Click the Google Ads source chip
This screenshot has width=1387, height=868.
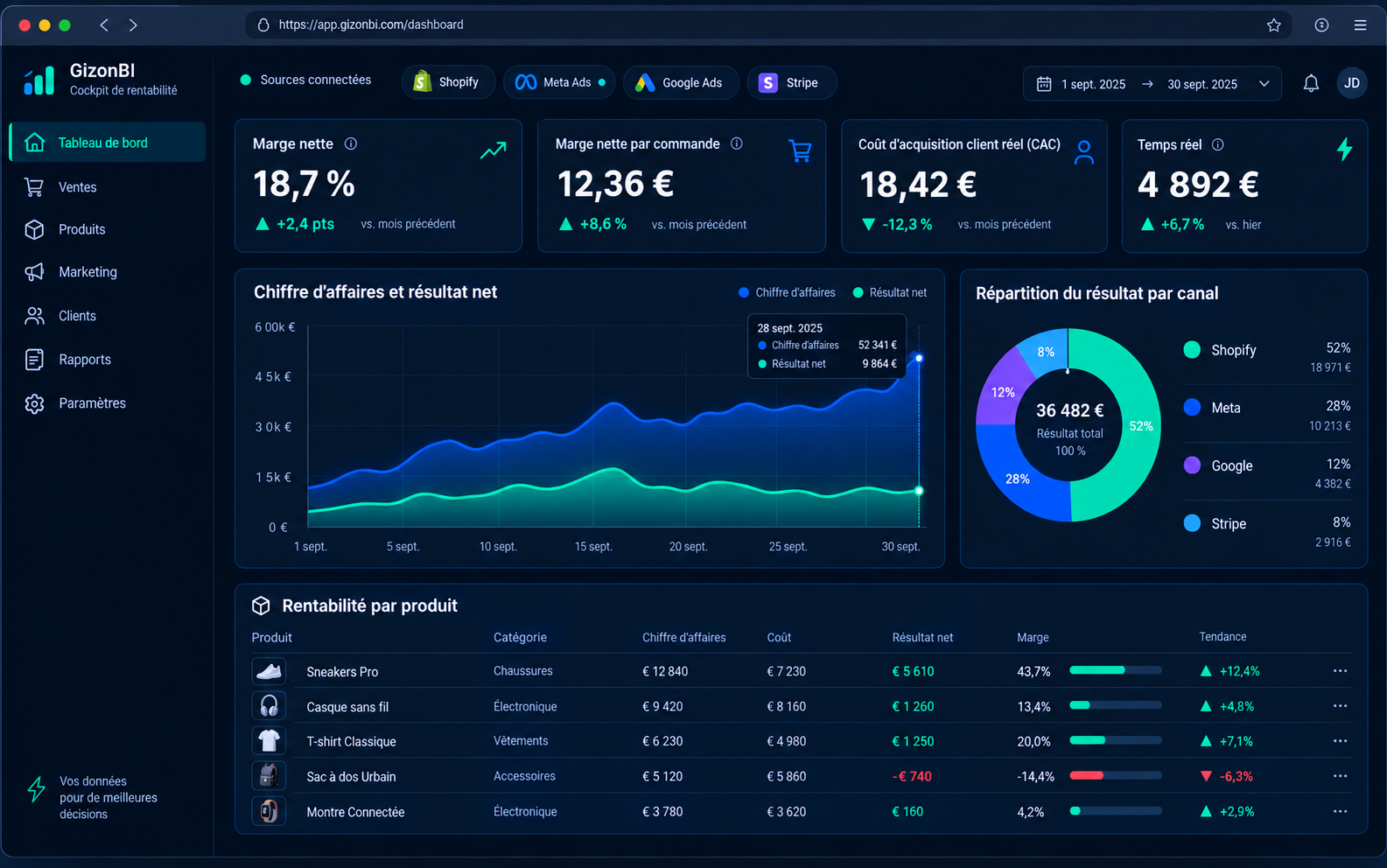point(680,82)
